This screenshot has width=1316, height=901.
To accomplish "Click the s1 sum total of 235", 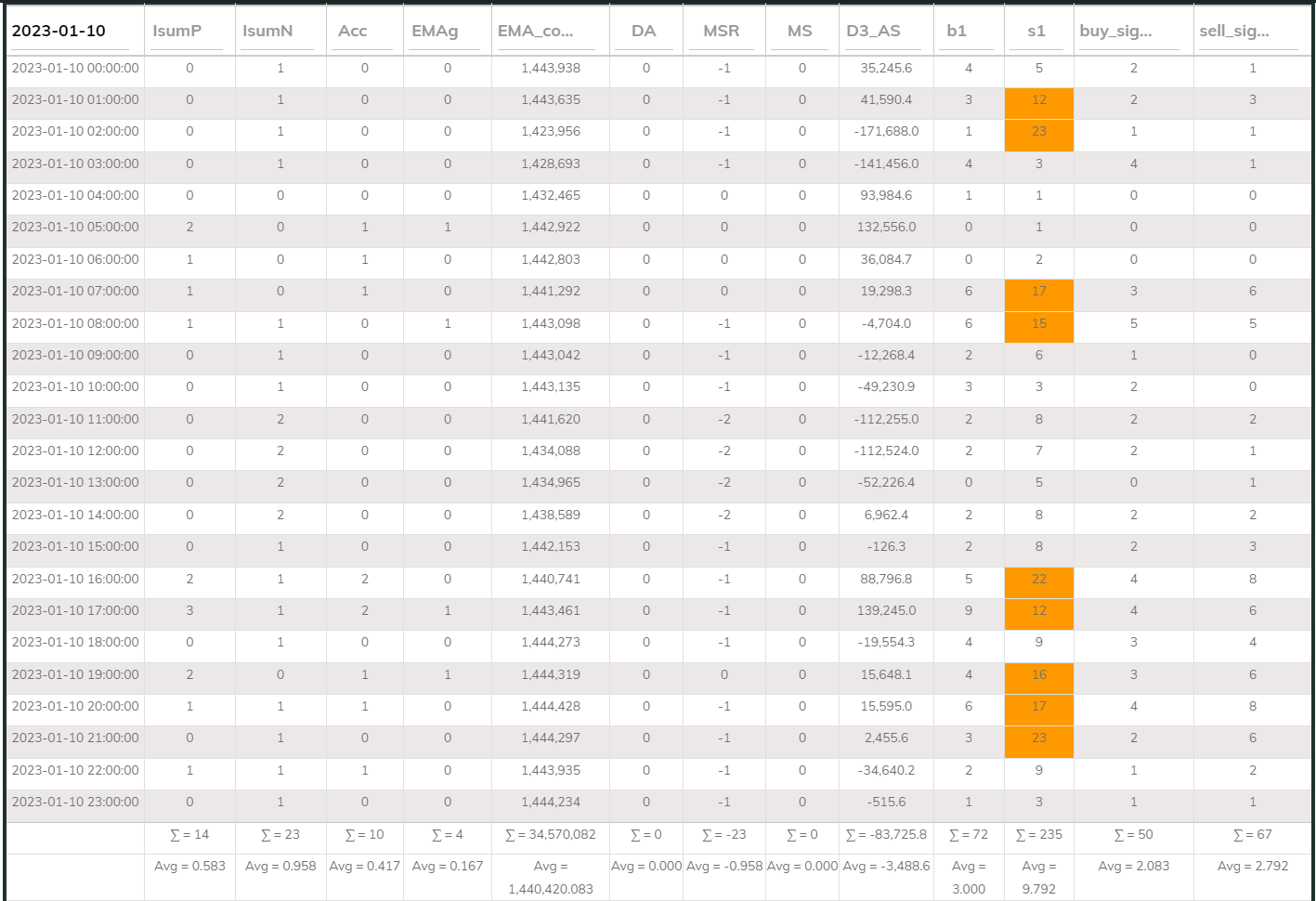I will coord(1038,834).
